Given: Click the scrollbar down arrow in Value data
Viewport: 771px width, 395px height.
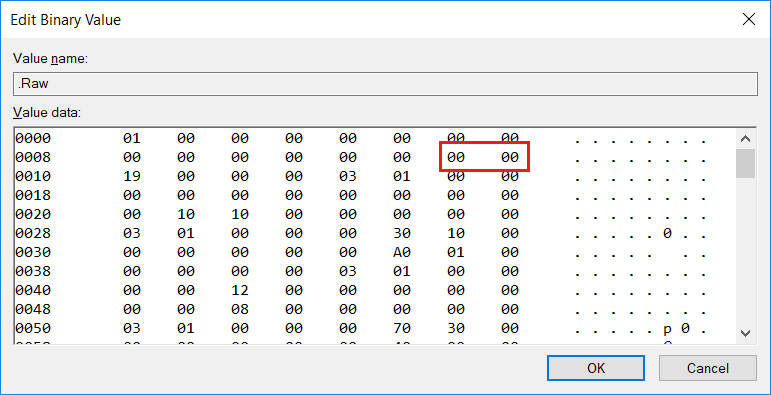Looking at the screenshot, I should tap(745, 333).
